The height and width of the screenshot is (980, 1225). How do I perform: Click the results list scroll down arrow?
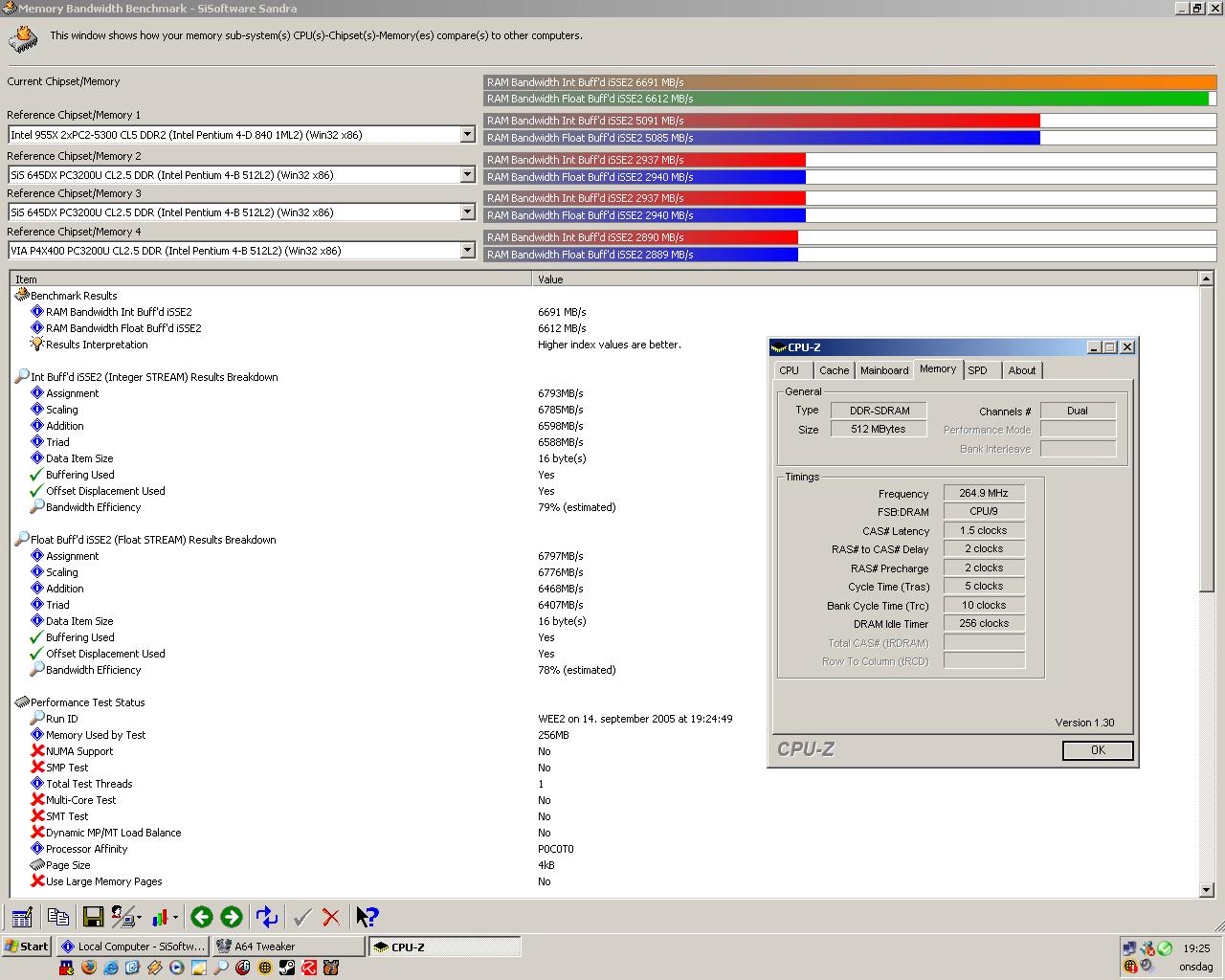(1206, 889)
